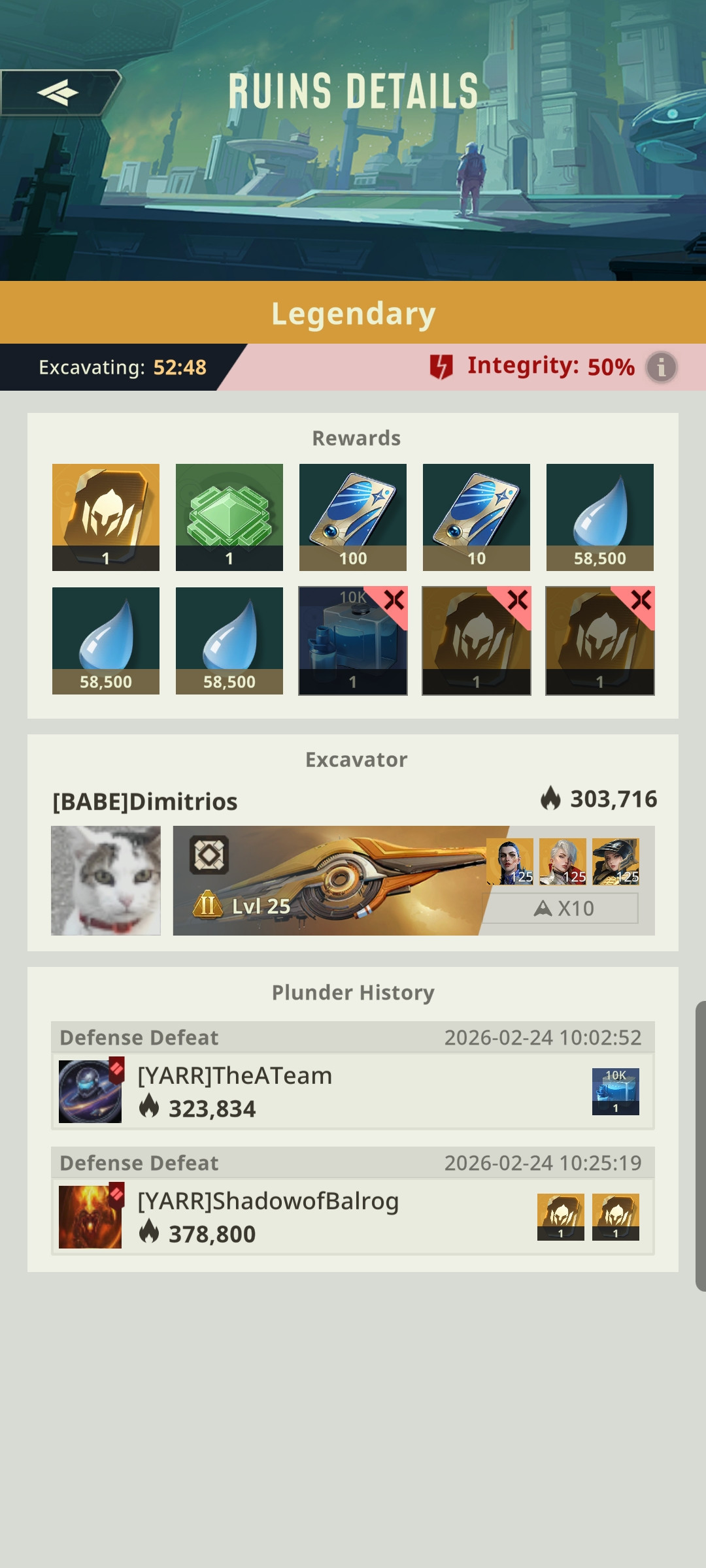
Task: Open Dimitrios's cat avatar profile
Action: click(x=106, y=881)
